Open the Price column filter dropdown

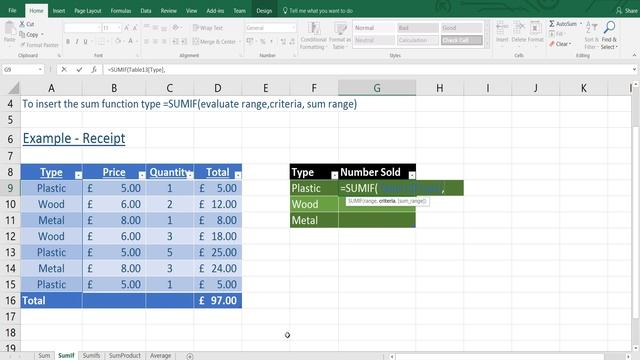tap(141, 175)
